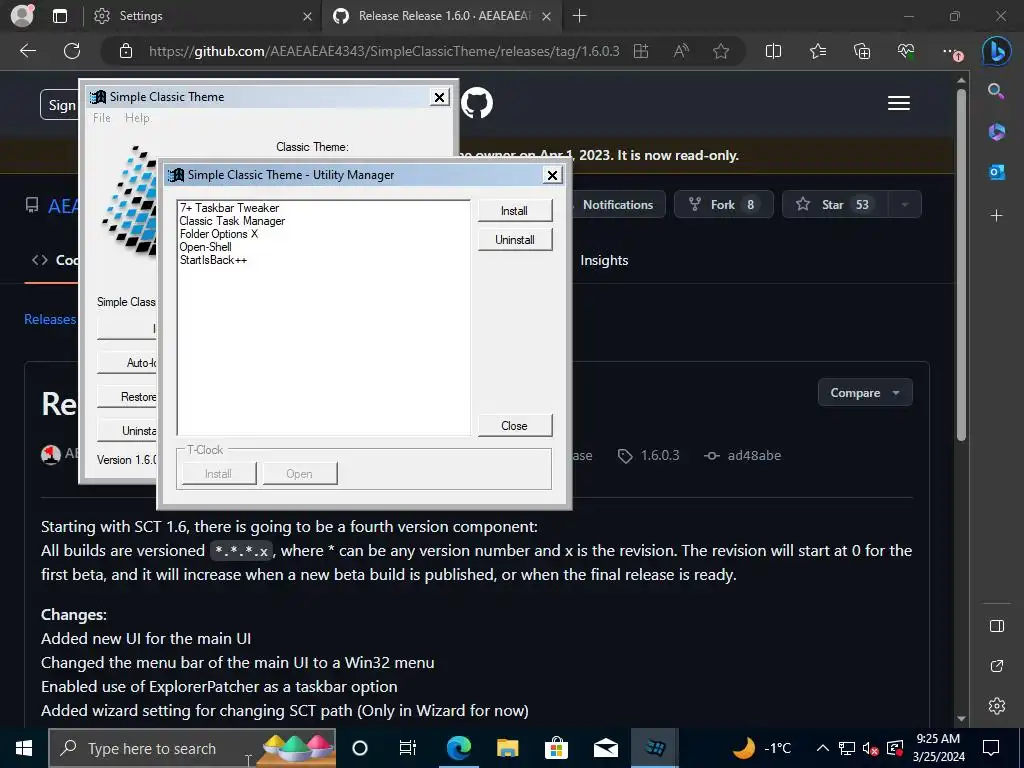
Task: Click the Notifications button on GitHub
Action: 617,204
